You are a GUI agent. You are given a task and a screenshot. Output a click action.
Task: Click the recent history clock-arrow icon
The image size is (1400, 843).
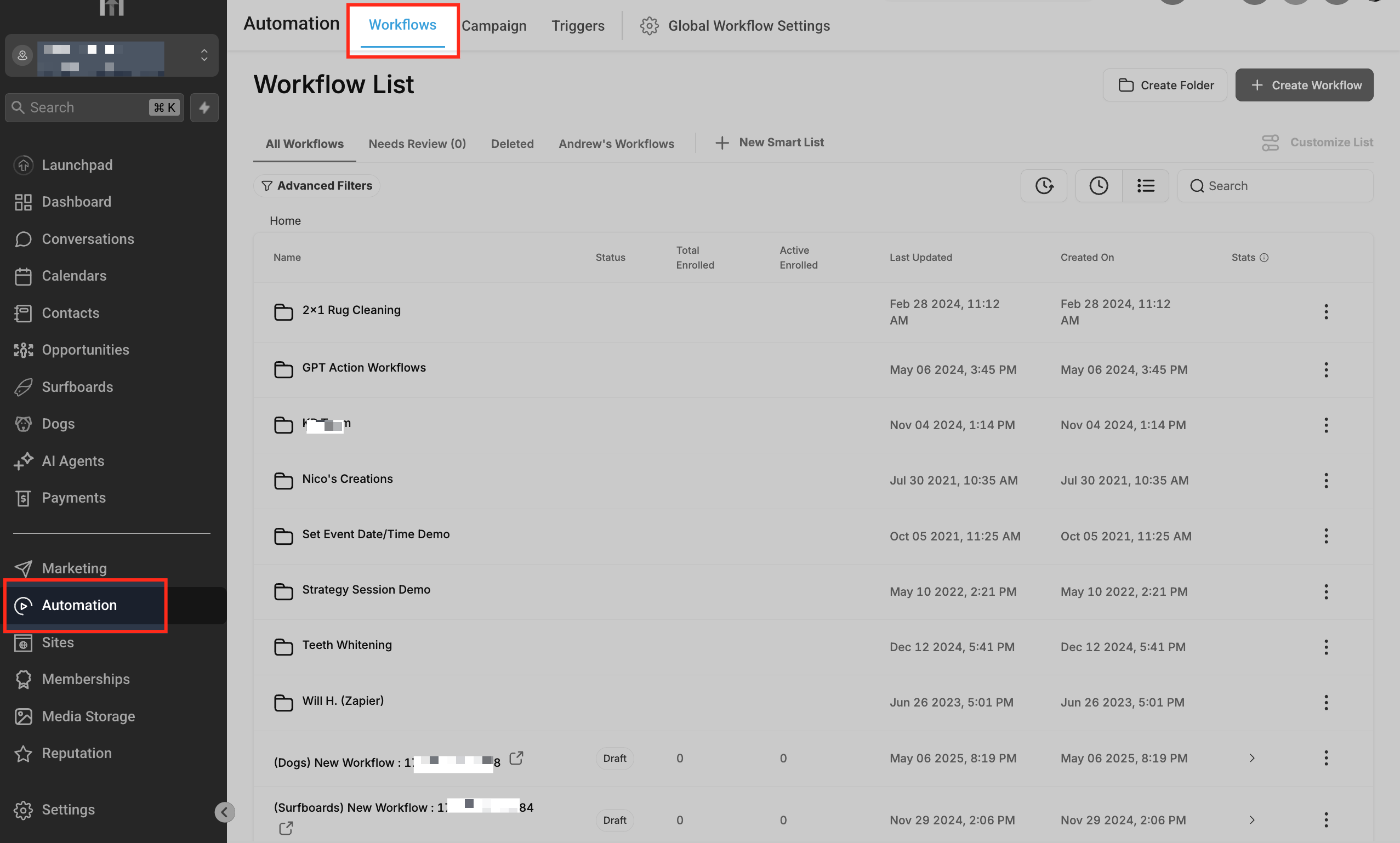(x=1044, y=186)
